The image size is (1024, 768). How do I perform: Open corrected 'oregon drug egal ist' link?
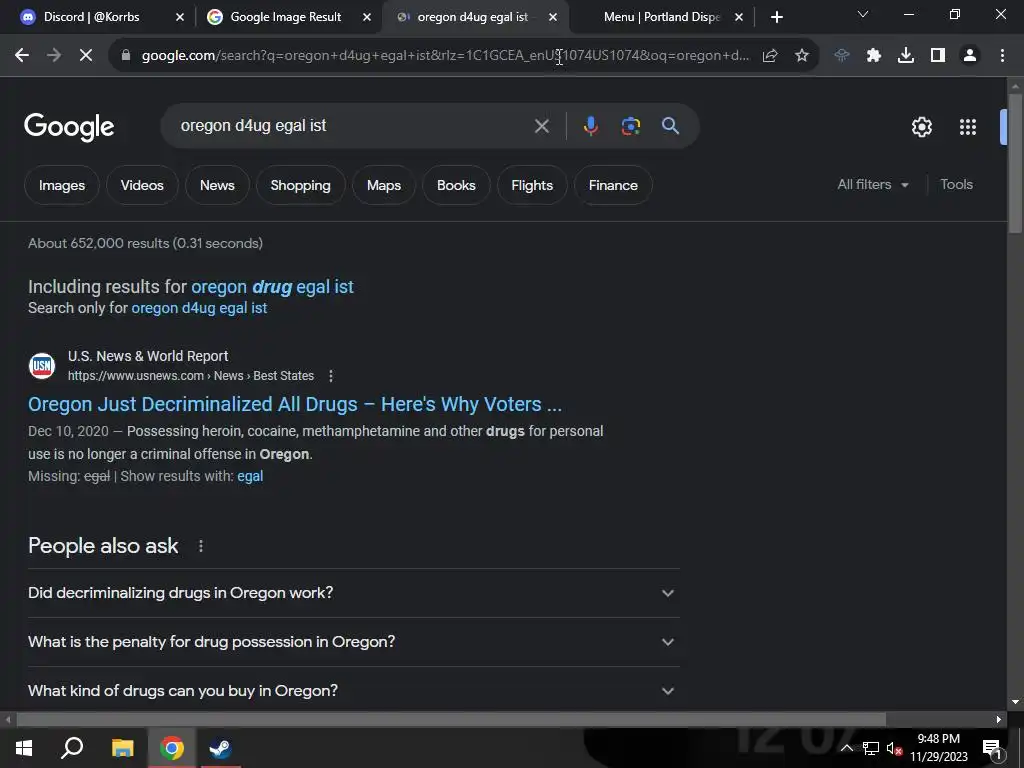[272, 287]
